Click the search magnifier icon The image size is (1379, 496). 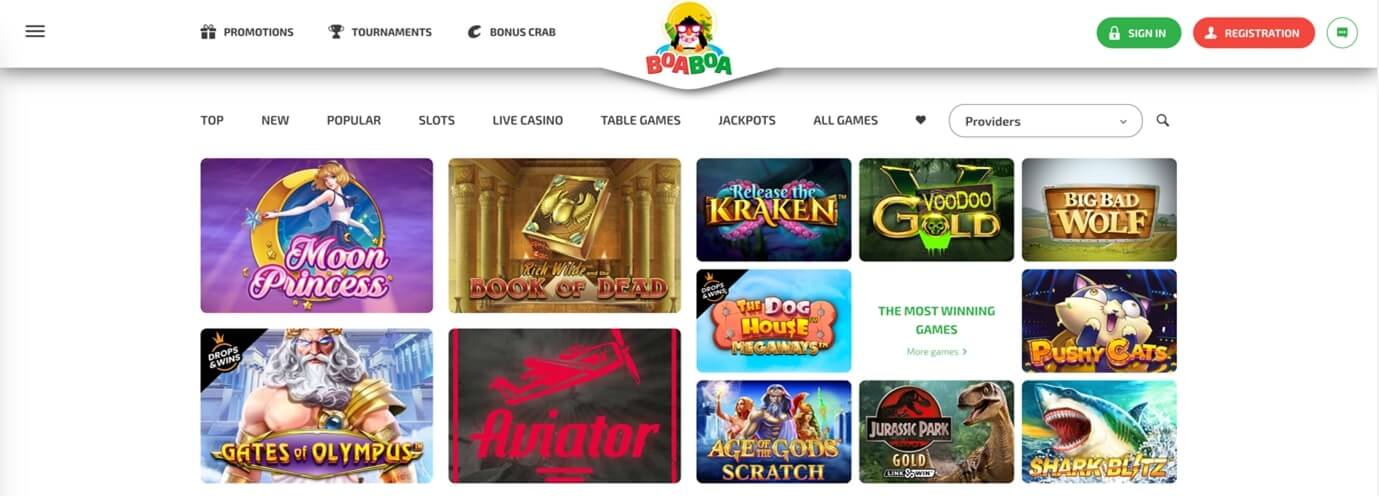point(1163,120)
